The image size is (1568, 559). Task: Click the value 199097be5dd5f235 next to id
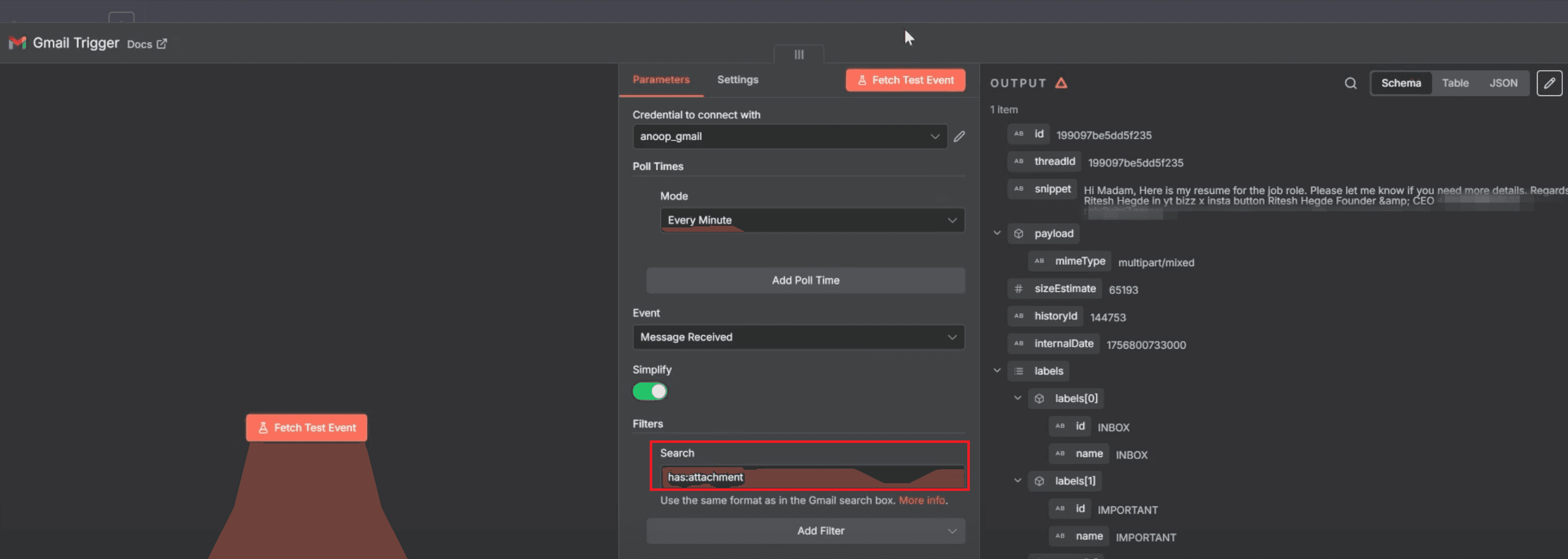pyautogui.click(x=1103, y=135)
